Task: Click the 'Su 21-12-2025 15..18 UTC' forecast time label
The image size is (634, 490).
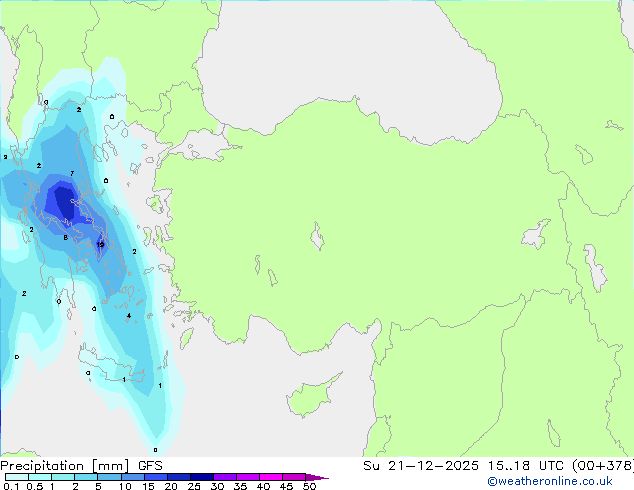Action: tap(463, 465)
